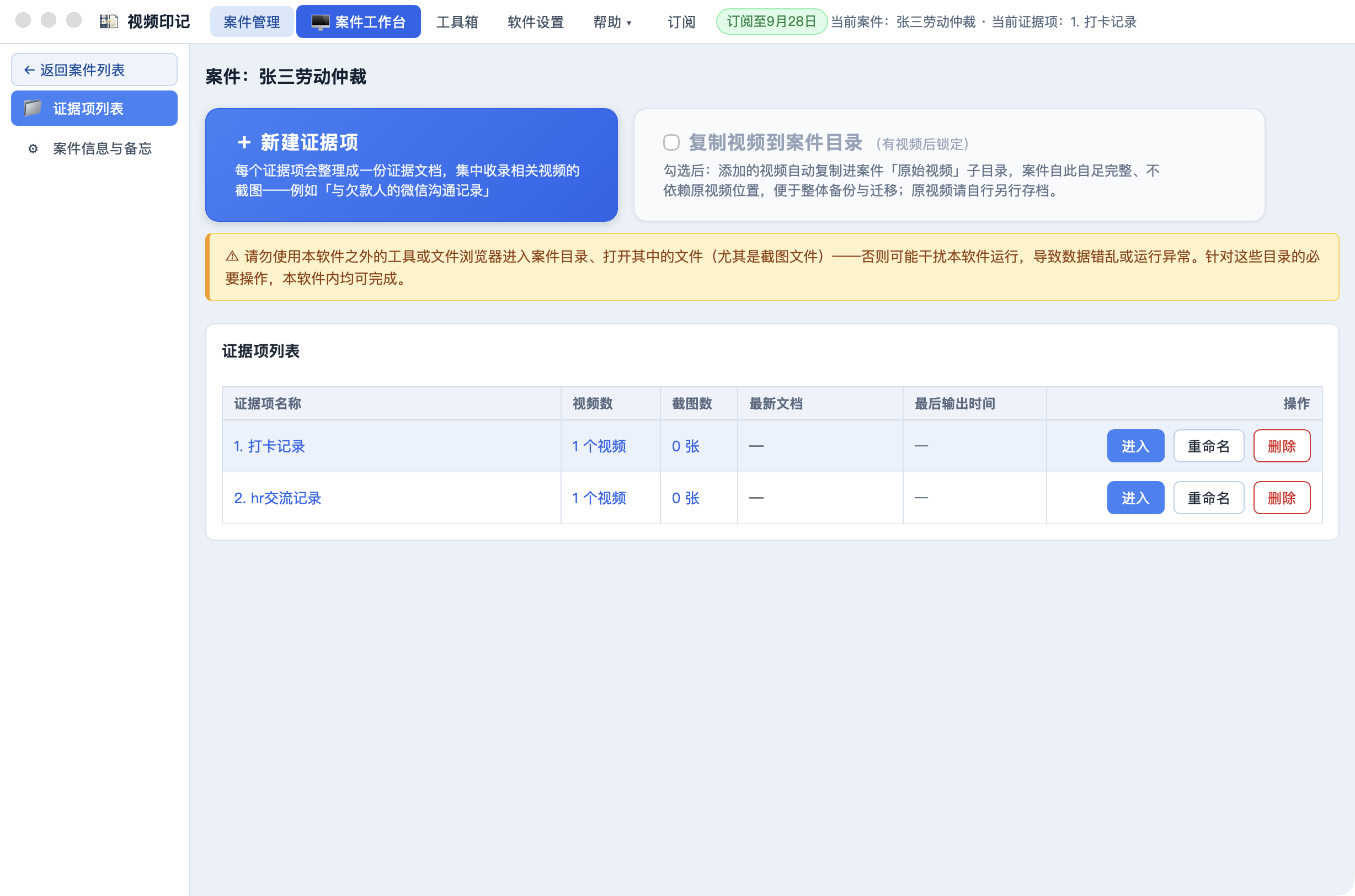Viewport: 1355px width, 896px height.
Task: Switch to the 案件管理 tab
Action: 252,22
